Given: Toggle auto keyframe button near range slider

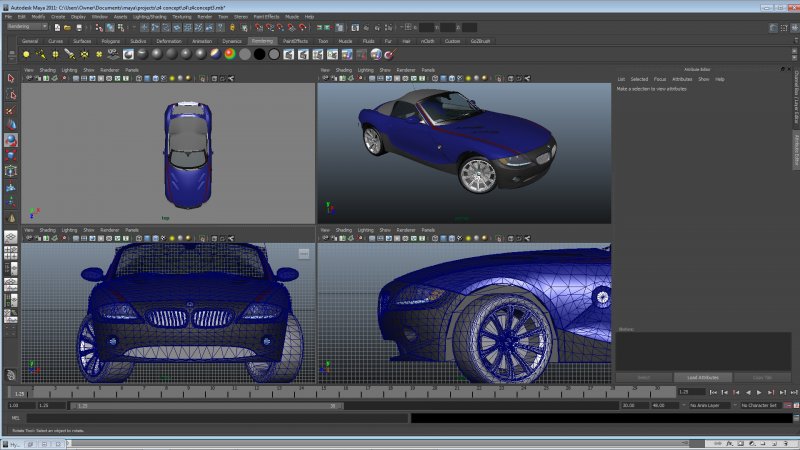Looking at the screenshot, I should click(788, 405).
